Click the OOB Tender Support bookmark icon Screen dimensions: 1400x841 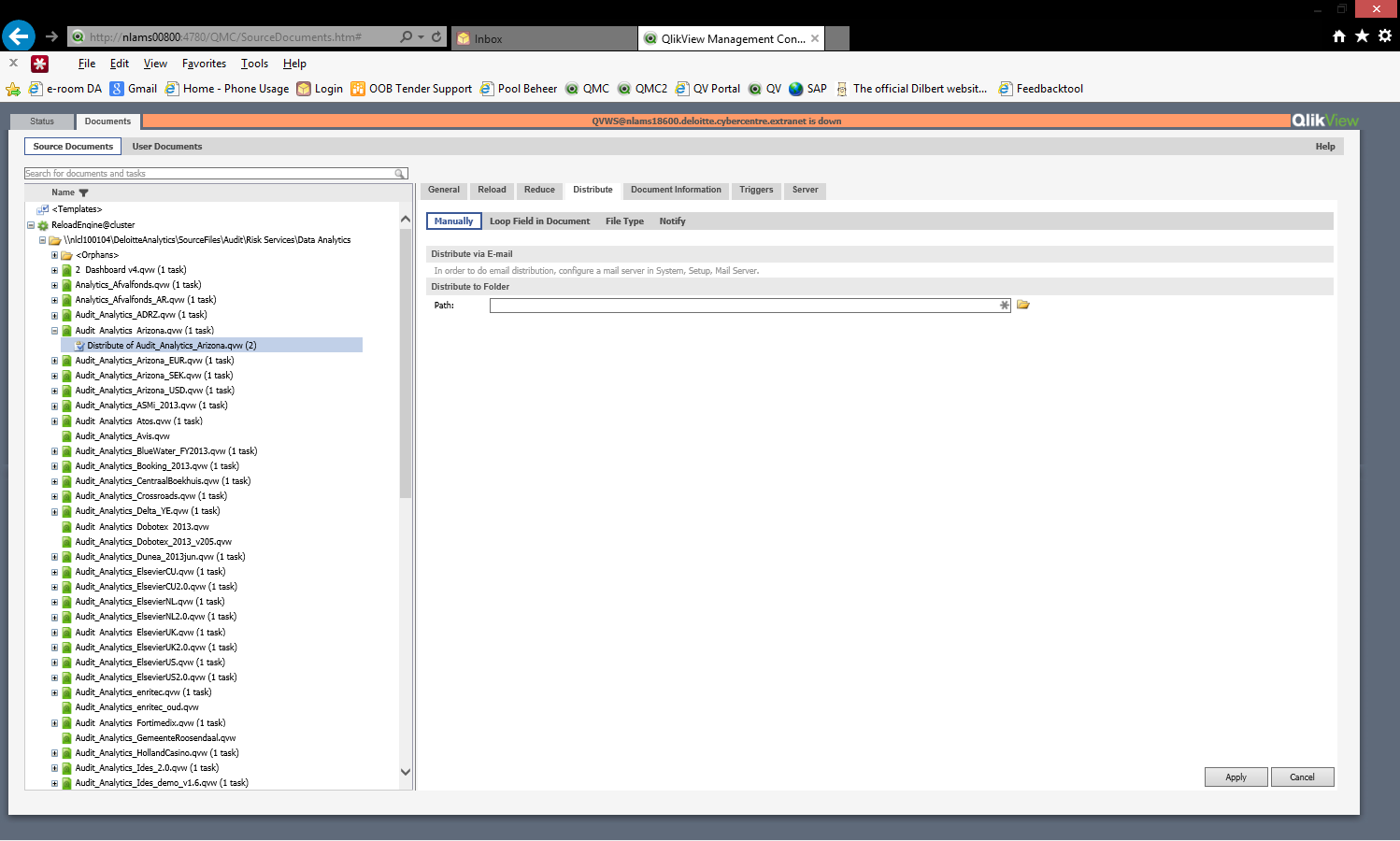[x=358, y=89]
